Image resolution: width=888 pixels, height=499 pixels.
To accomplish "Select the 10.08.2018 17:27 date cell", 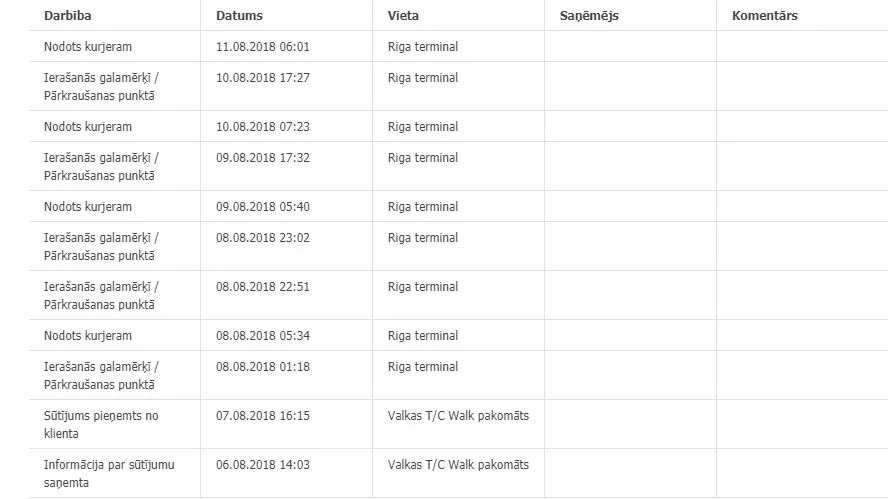I will point(263,78).
